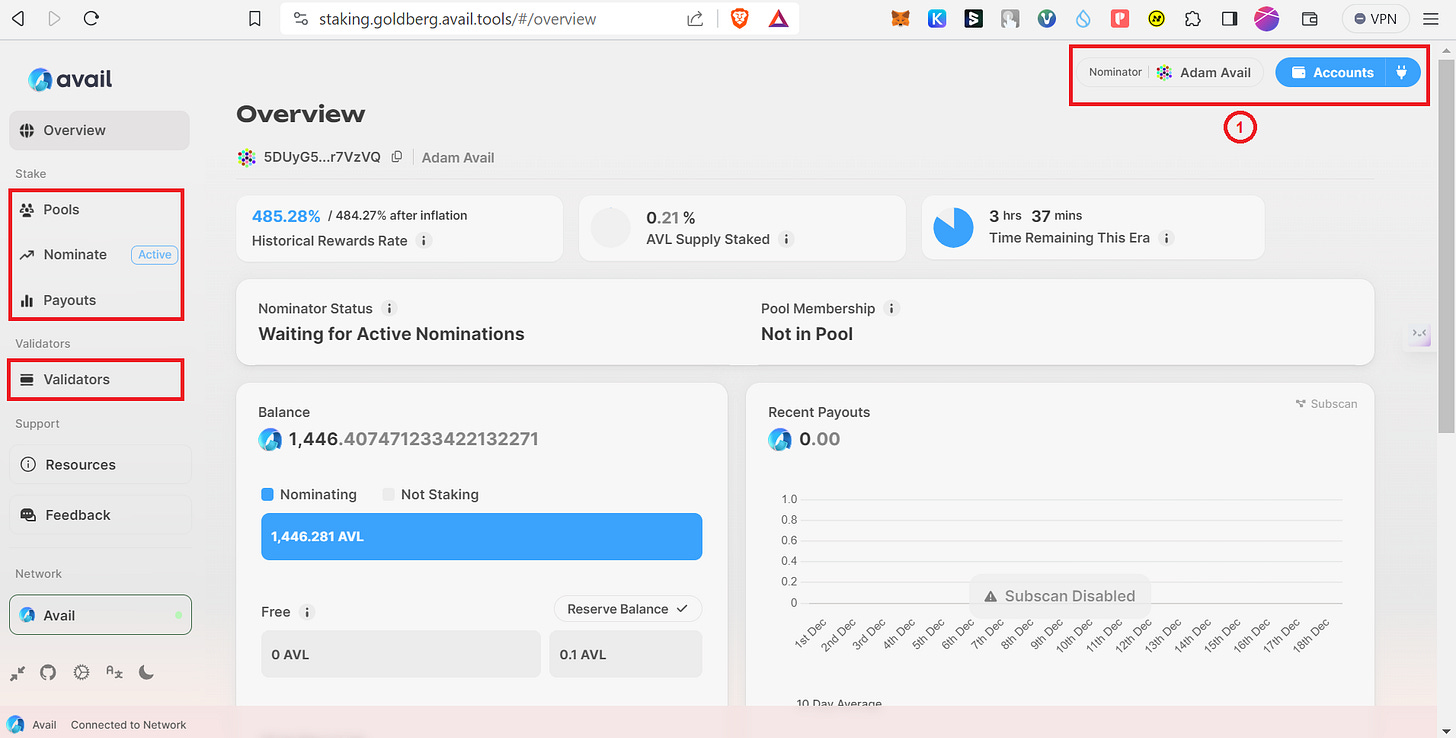
Task: Open the Subscan link in Recent Payouts
Action: [x=1326, y=404]
